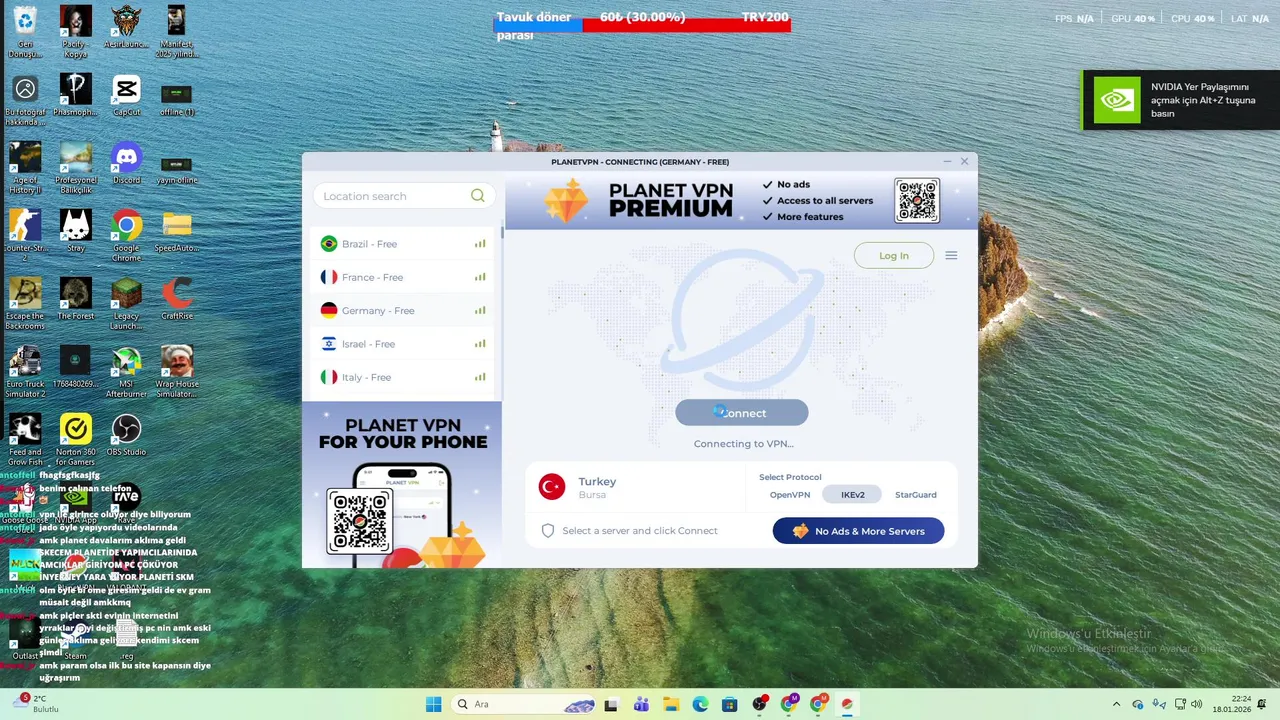
Task: Select the Italy flag icon
Action: pyautogui.click(x=328, y=377)
